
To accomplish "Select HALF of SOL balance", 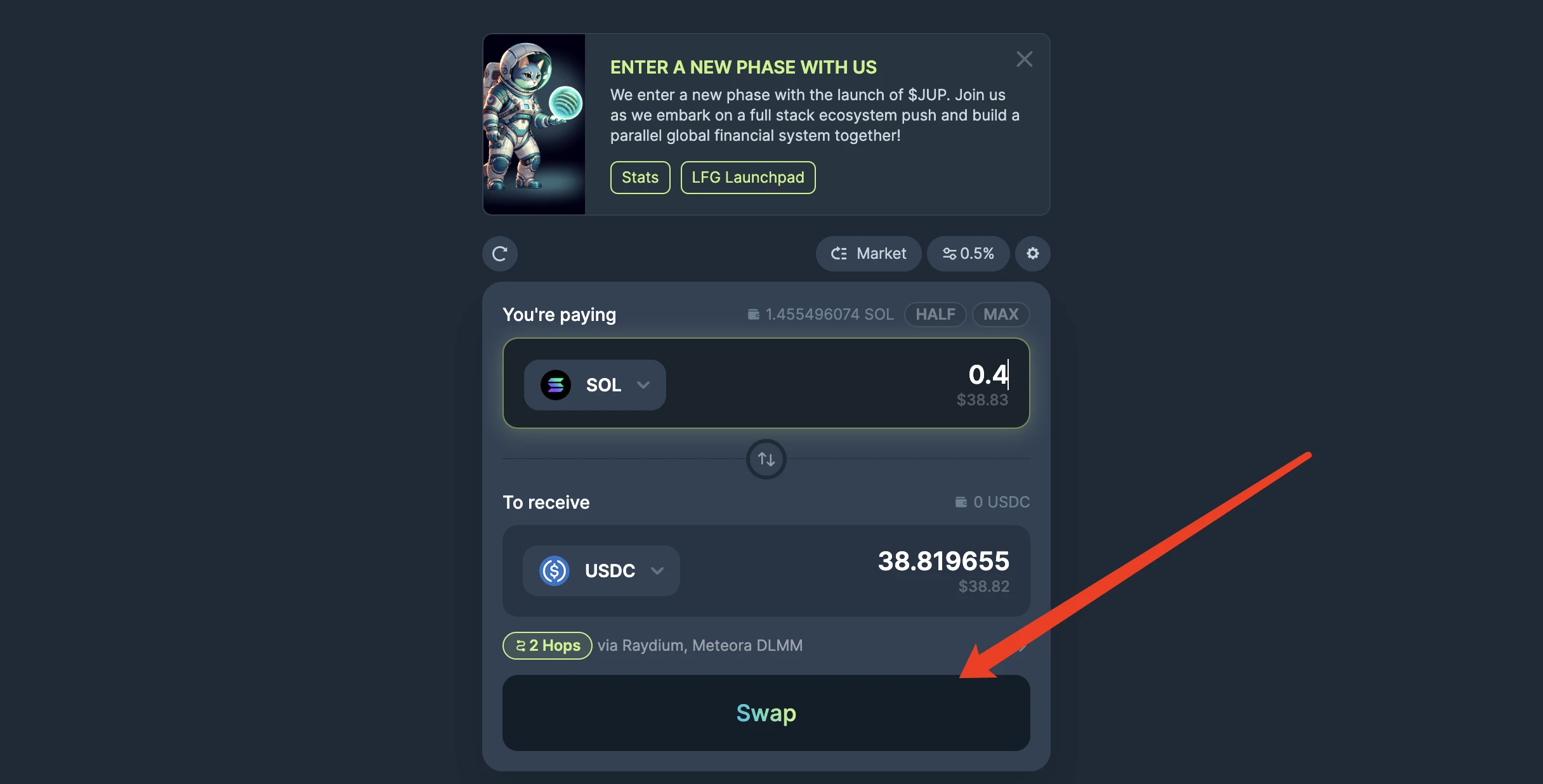I will point(935,315).
